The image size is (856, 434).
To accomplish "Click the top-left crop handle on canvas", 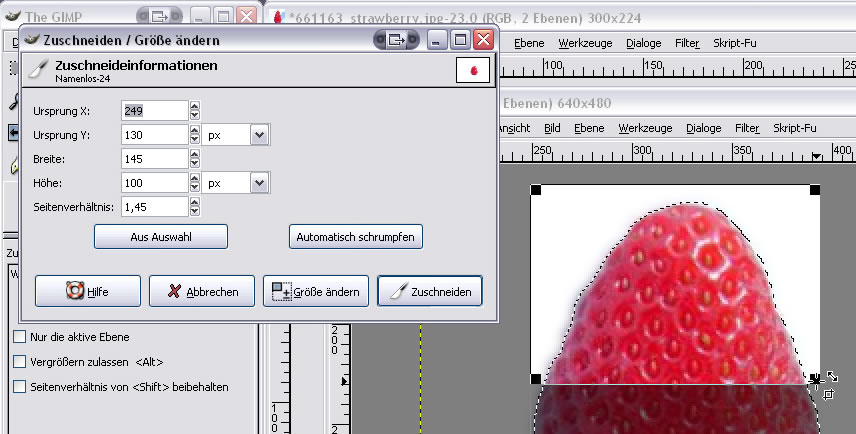I will click(x=536, y=190).
